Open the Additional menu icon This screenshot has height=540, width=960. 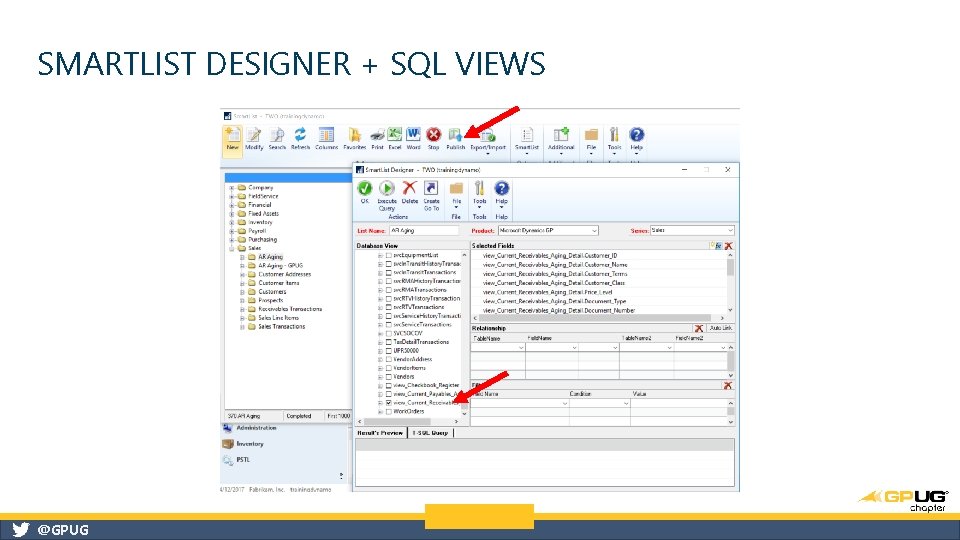pos(561,135)
